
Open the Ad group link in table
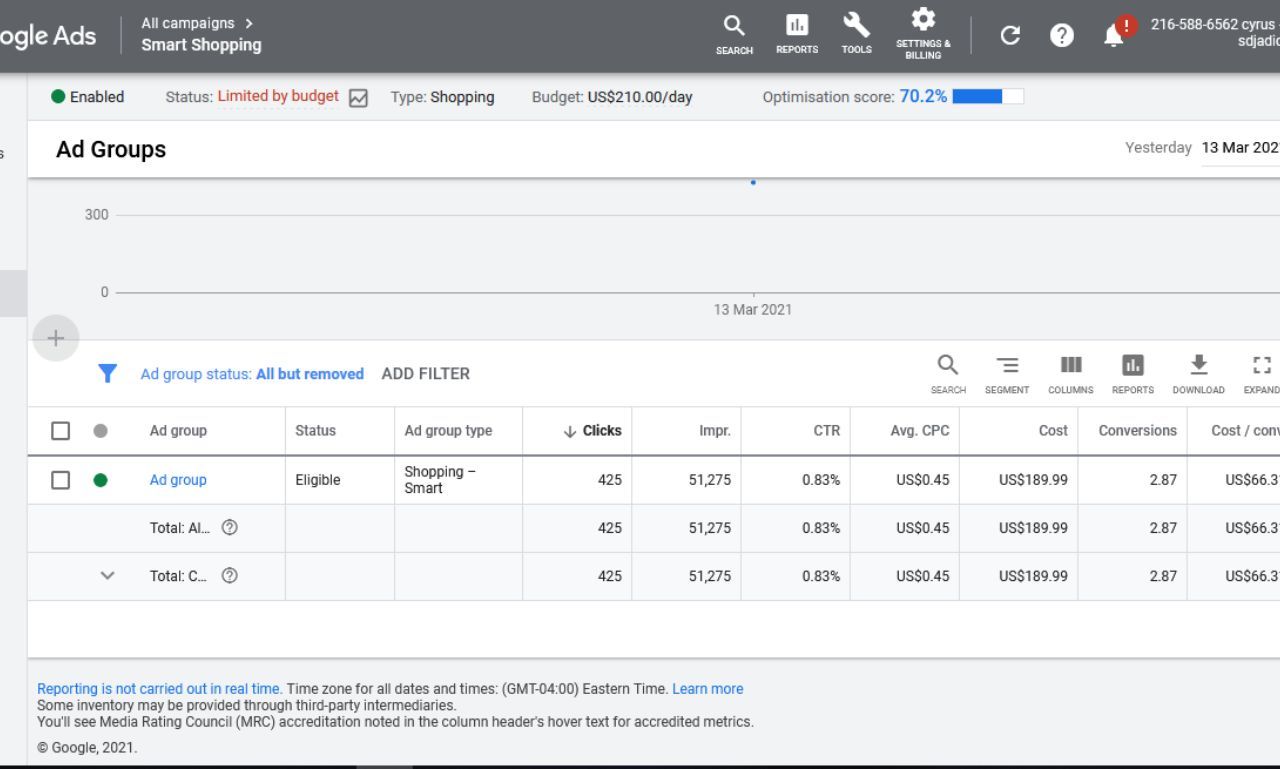pyautogui.click(x=178, y=480)
